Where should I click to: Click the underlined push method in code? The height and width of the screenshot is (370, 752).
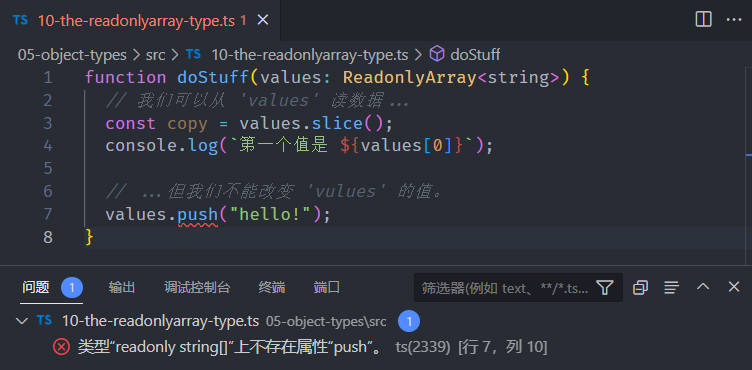point(198,215)
